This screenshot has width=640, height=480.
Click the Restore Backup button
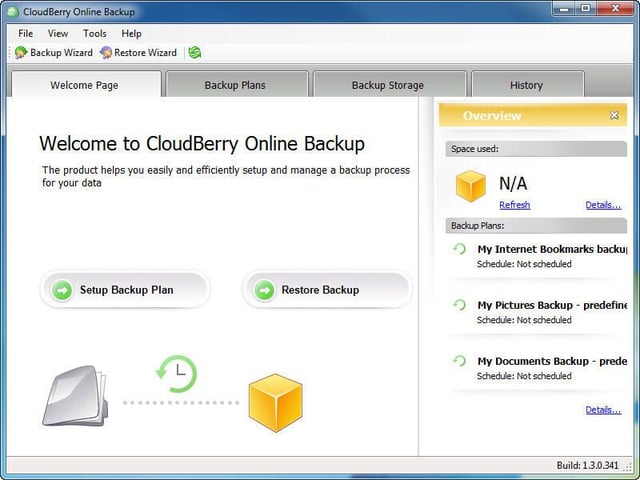point(327,290)
